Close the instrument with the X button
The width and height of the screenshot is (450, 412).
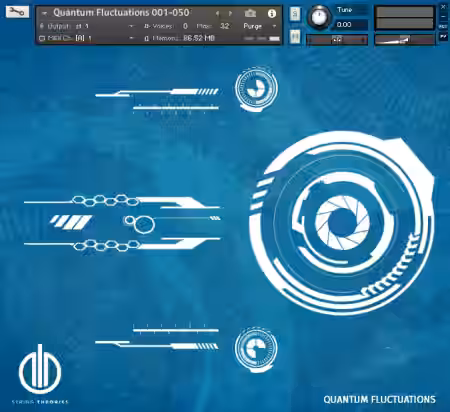(443, 7)
